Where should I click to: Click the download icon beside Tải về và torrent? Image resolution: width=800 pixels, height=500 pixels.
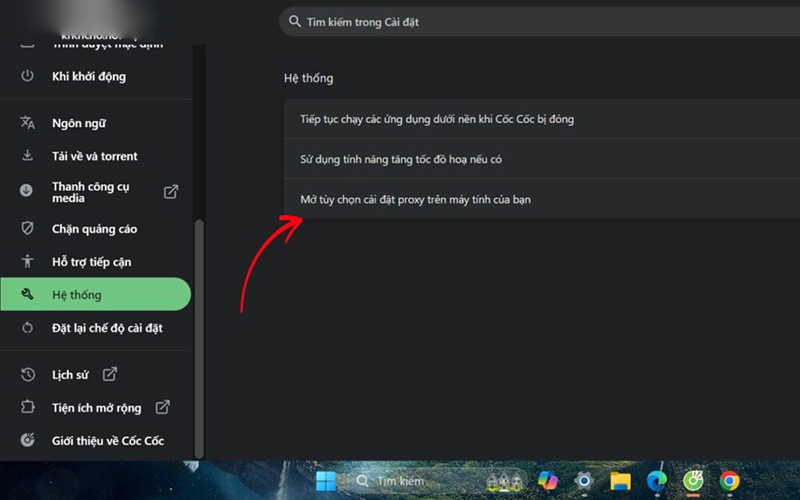coord(27,155)
